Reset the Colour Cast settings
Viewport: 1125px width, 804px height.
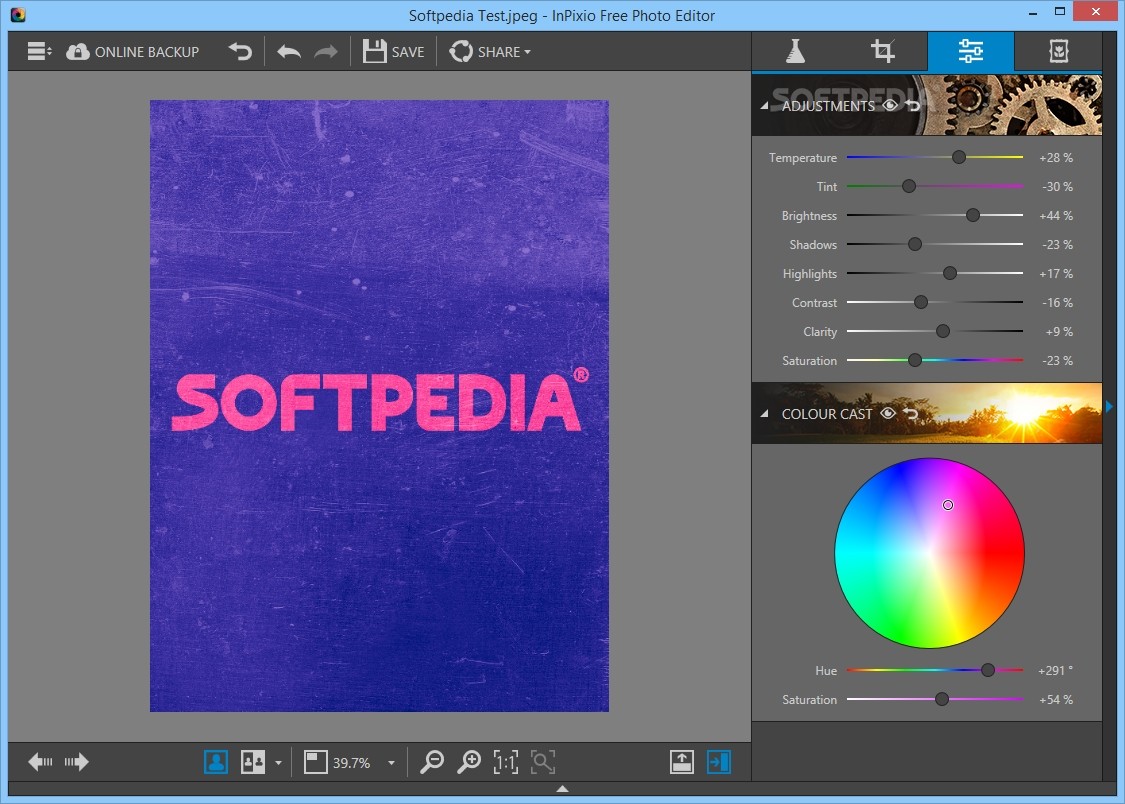tap(910, 414)
